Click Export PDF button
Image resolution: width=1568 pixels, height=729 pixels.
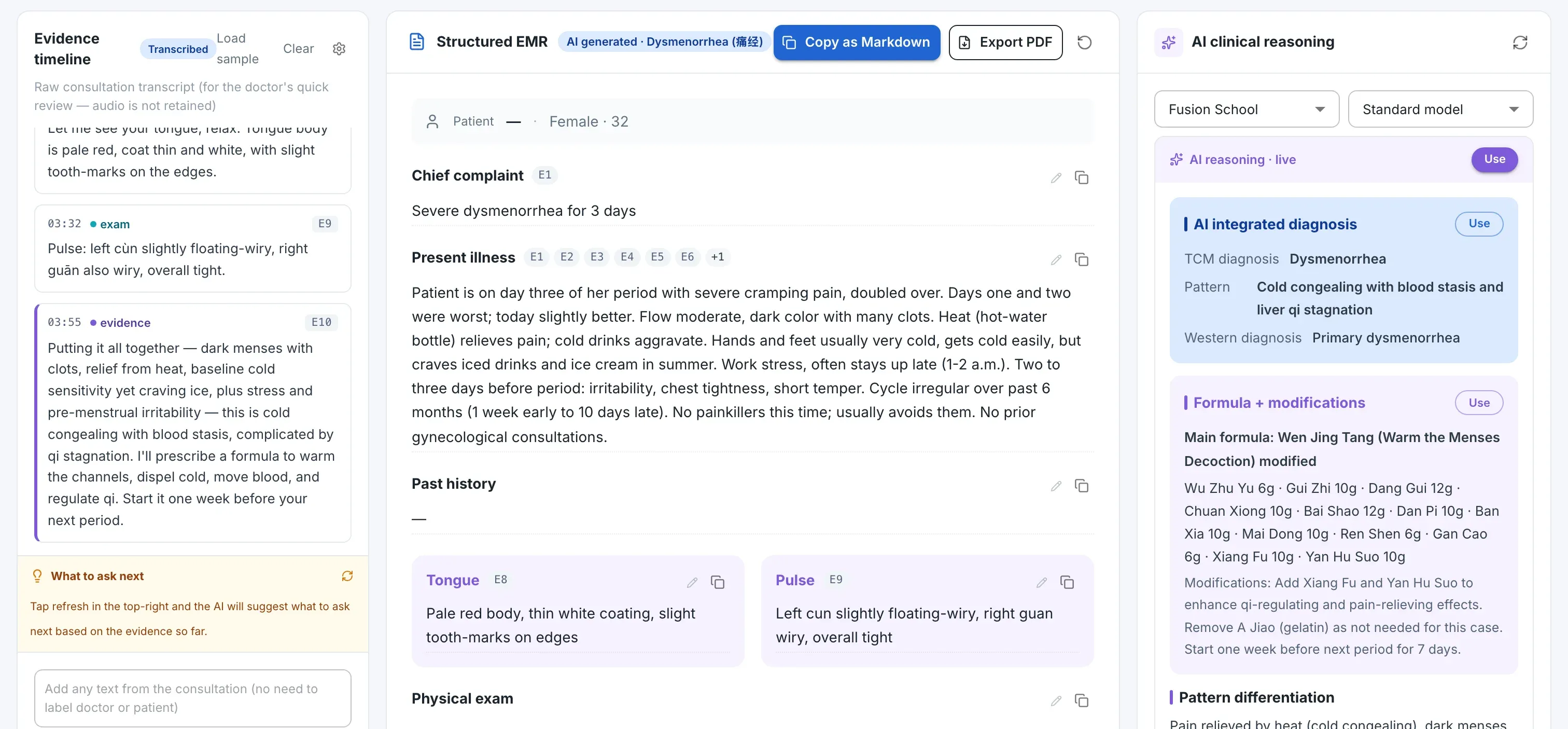[1005, 43]
